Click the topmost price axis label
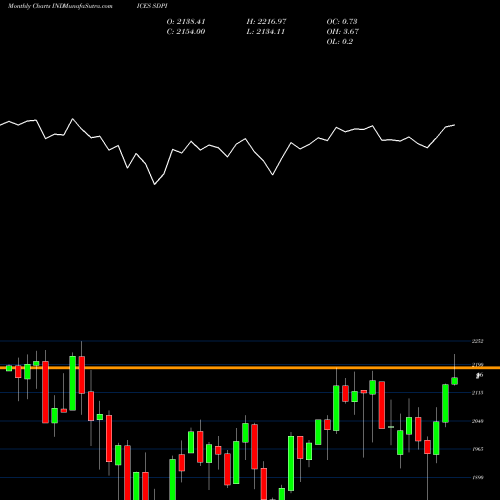Image resolution: width=500 pixels, height=500 pixels. click(477, 341)
